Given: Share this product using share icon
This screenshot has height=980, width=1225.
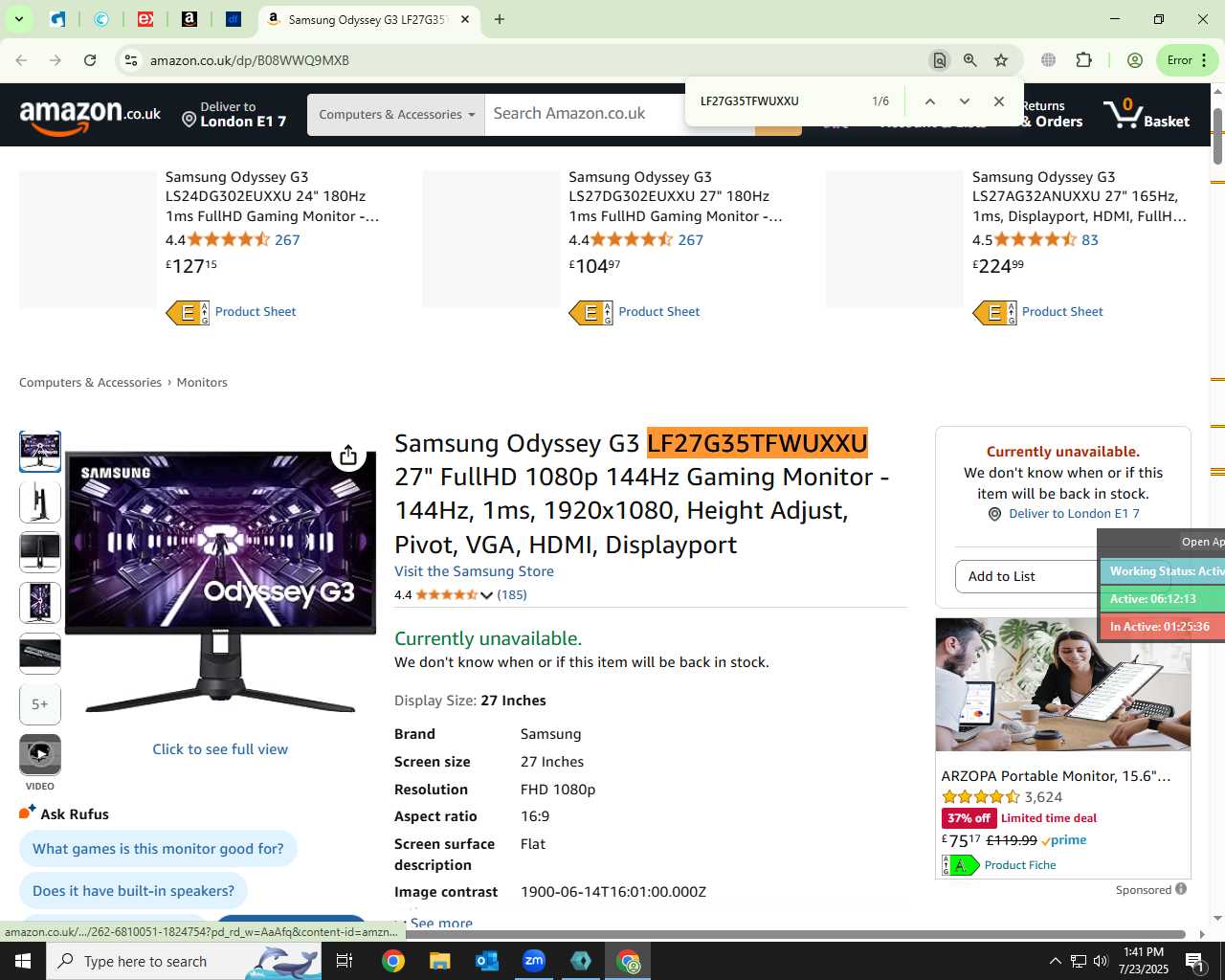Looking at the screenshot, I should click(x=348, y=456).
